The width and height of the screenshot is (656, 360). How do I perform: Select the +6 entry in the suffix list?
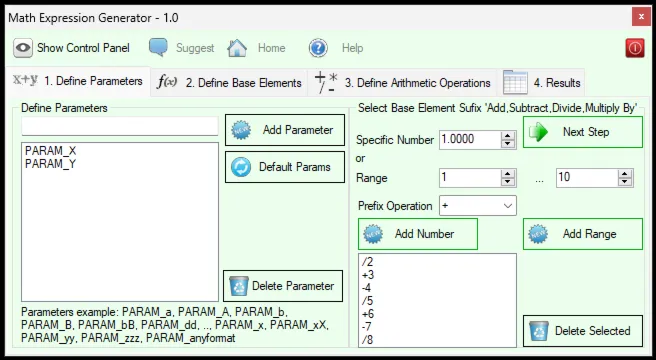(x=368, y=314)
